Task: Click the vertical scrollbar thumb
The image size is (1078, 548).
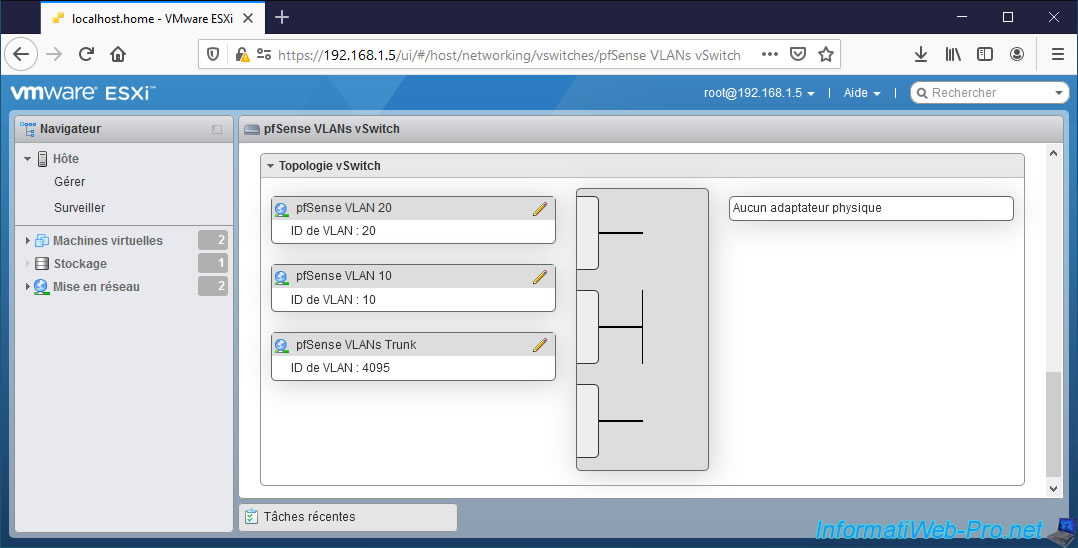Action: (1053, 424)
